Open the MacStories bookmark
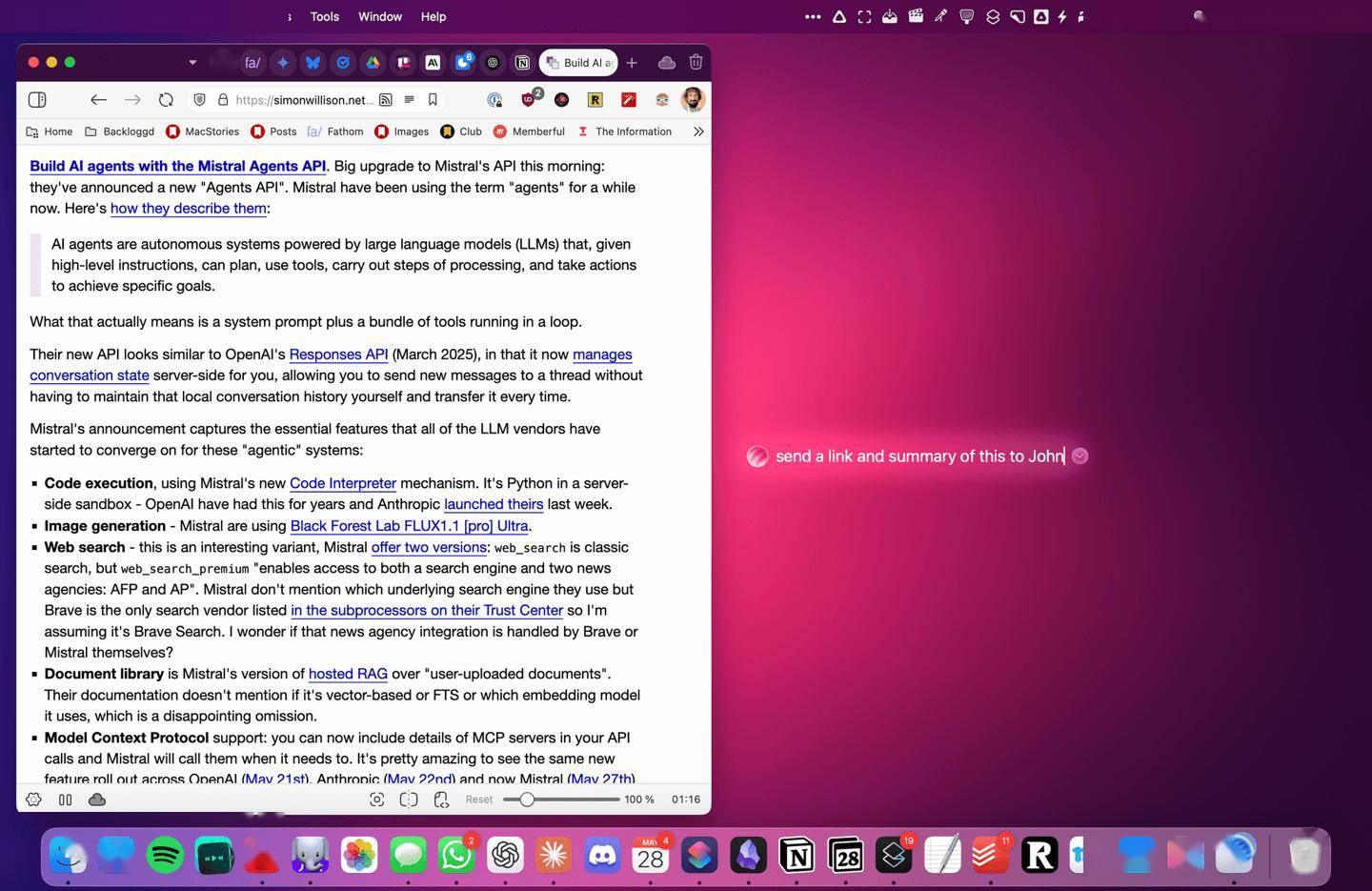This screenshot has width=1372, height=891. click(203, 132)
